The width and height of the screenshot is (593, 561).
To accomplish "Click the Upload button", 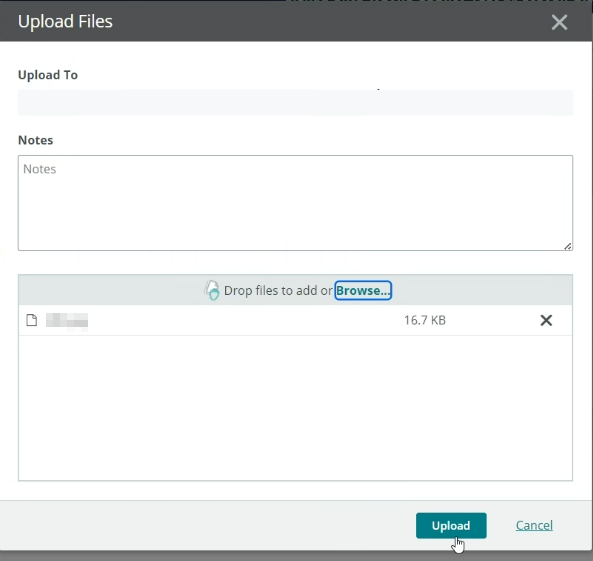I will click(451, 525).
